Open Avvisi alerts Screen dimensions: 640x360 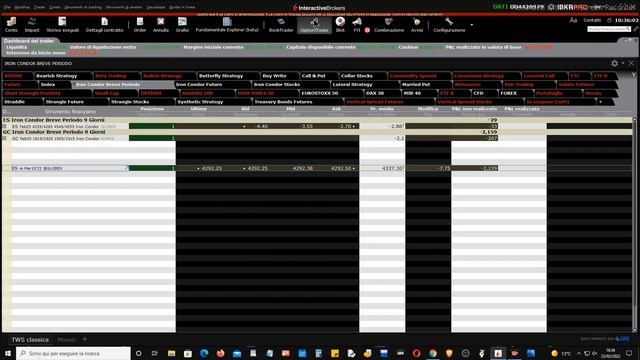[x=417, y=24]
